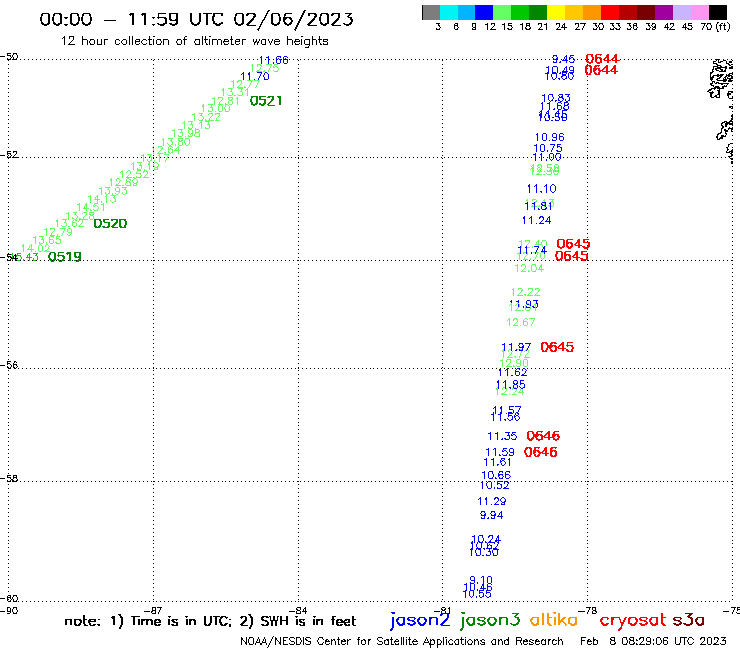Click the s3a satellite legend label
740x650 pixels.
click(x=688, y=620)
